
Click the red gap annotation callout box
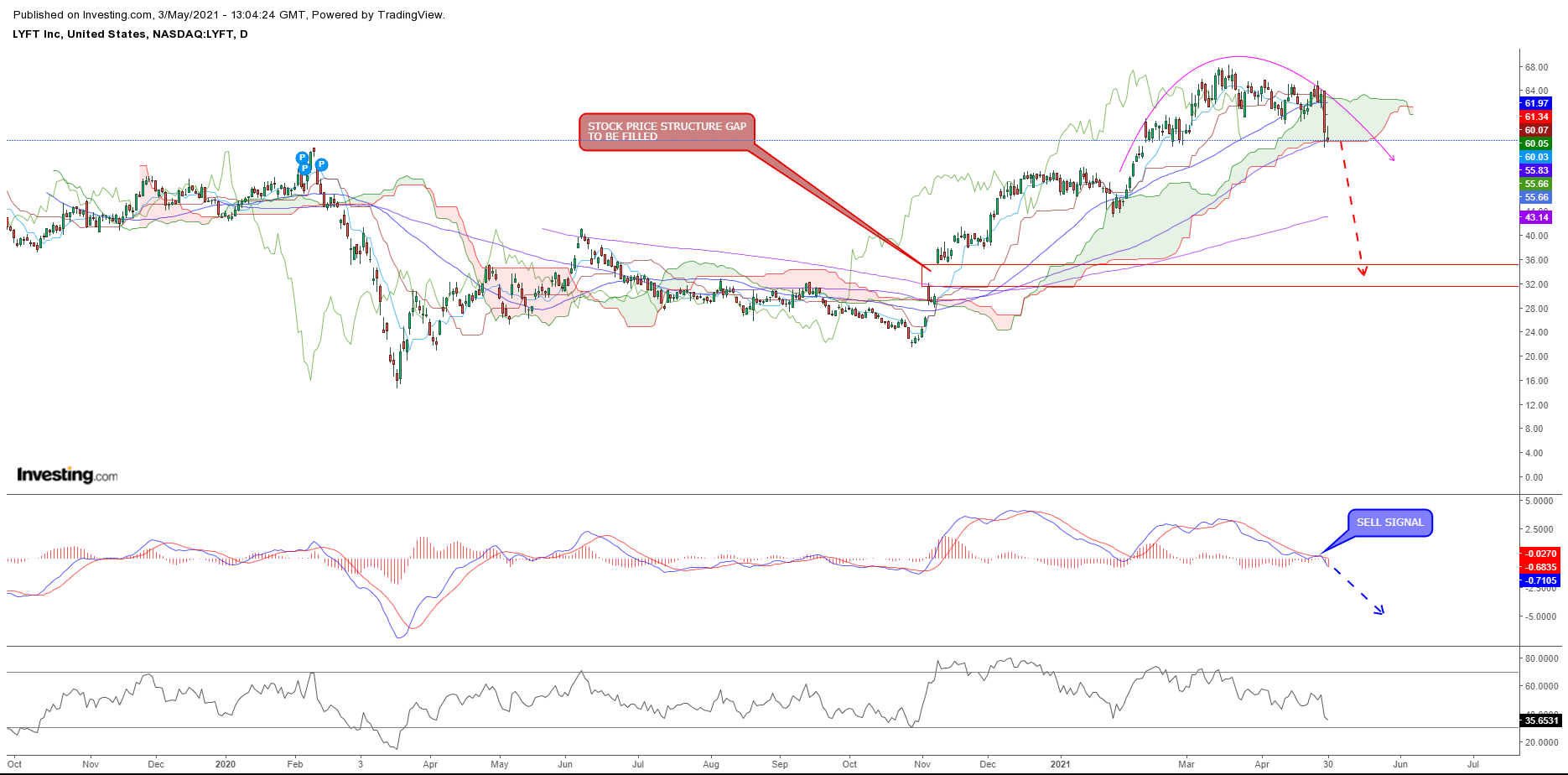[x=667, y=133]
